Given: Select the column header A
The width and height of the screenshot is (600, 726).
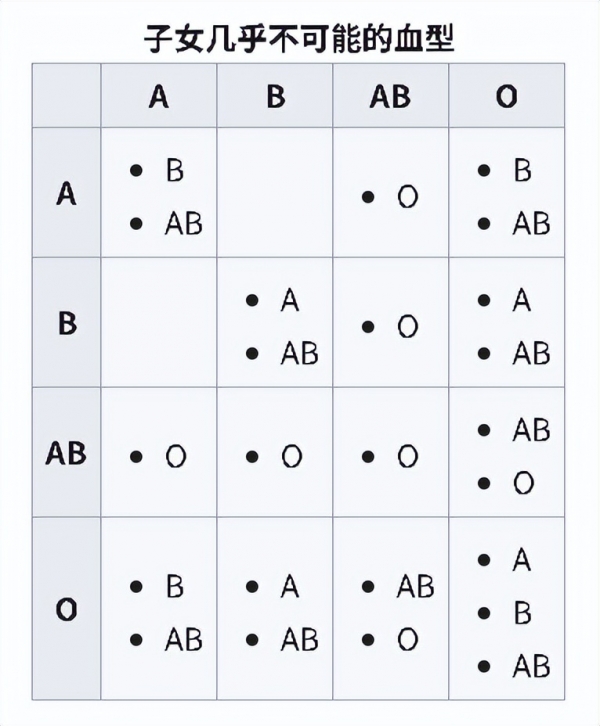Looking at the screenshot, I should [x=158, y=96].
